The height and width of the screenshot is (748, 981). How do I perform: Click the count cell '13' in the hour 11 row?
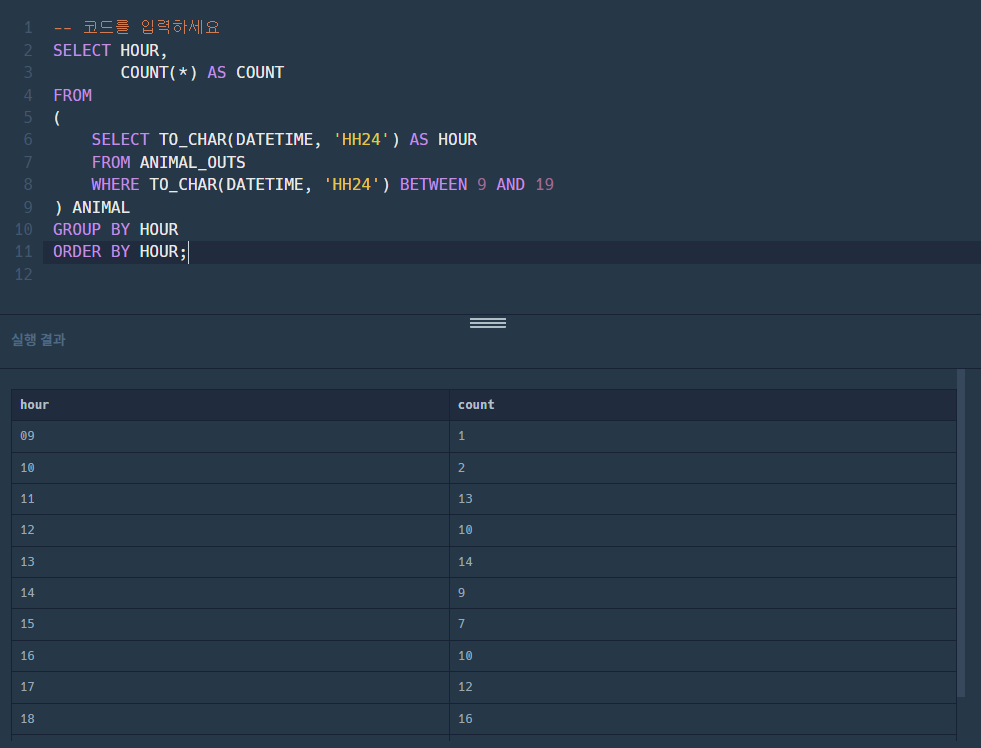pos(703,499)
